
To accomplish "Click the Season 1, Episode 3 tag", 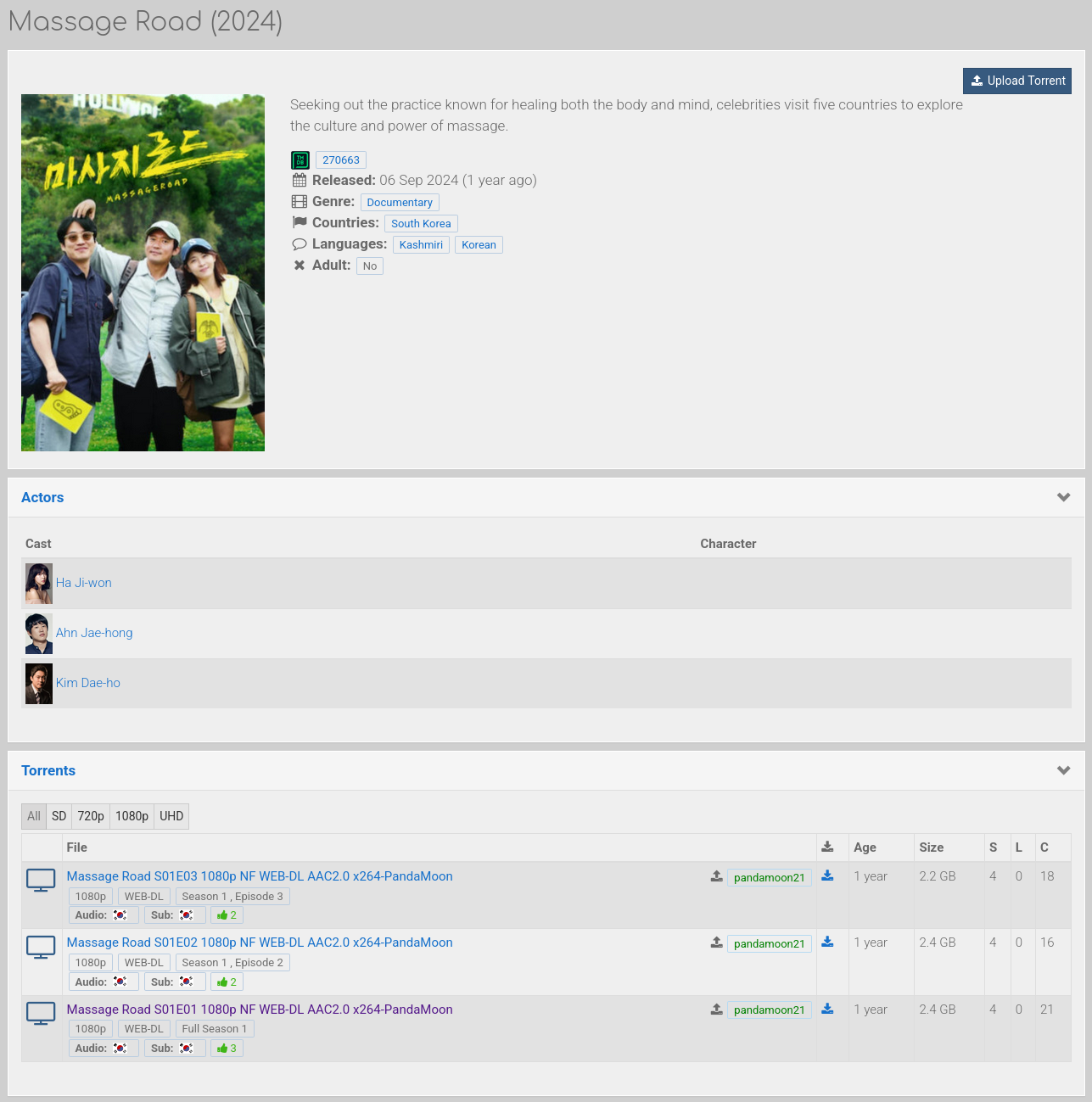I will pyautogui.click(x=232, y=897).
